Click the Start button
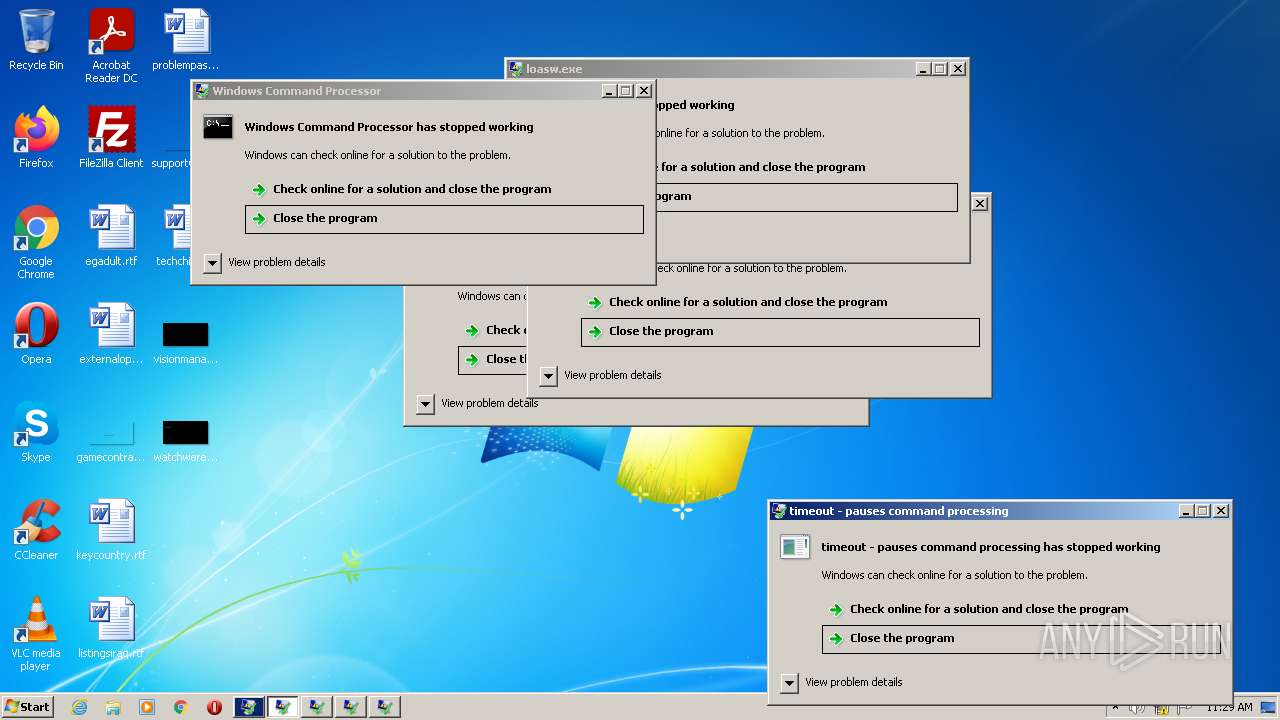This screenshot has width=1280, height=720. pos(28,707)
